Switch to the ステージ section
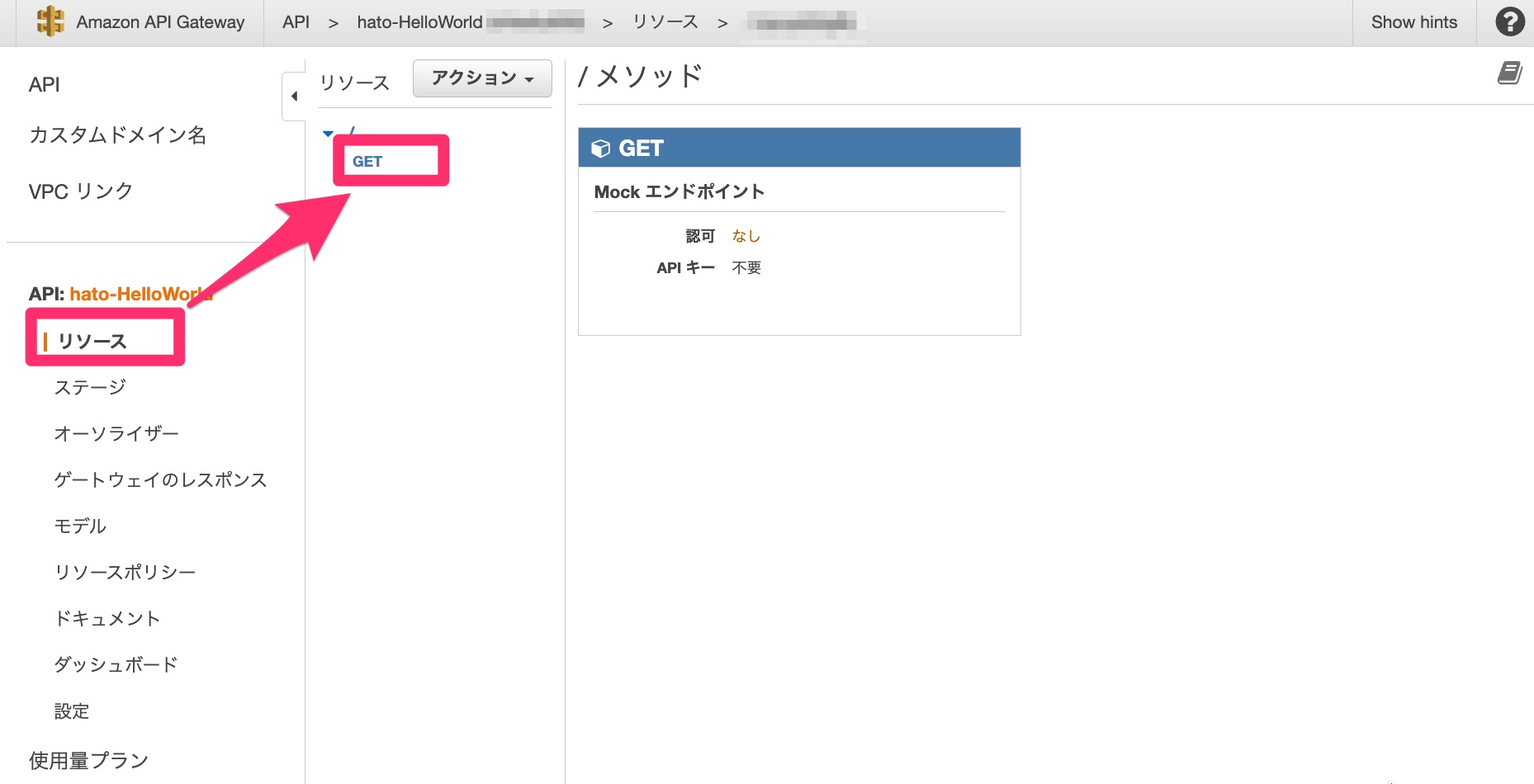 90,386
